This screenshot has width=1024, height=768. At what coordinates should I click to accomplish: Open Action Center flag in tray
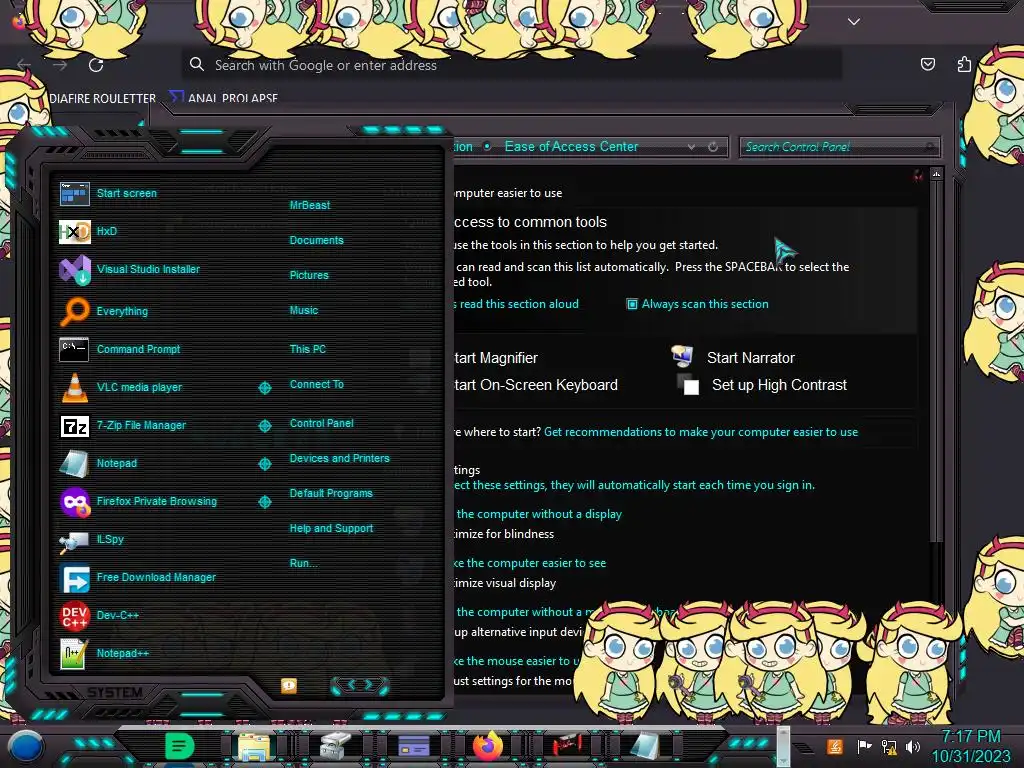click(x=863, y=746)
